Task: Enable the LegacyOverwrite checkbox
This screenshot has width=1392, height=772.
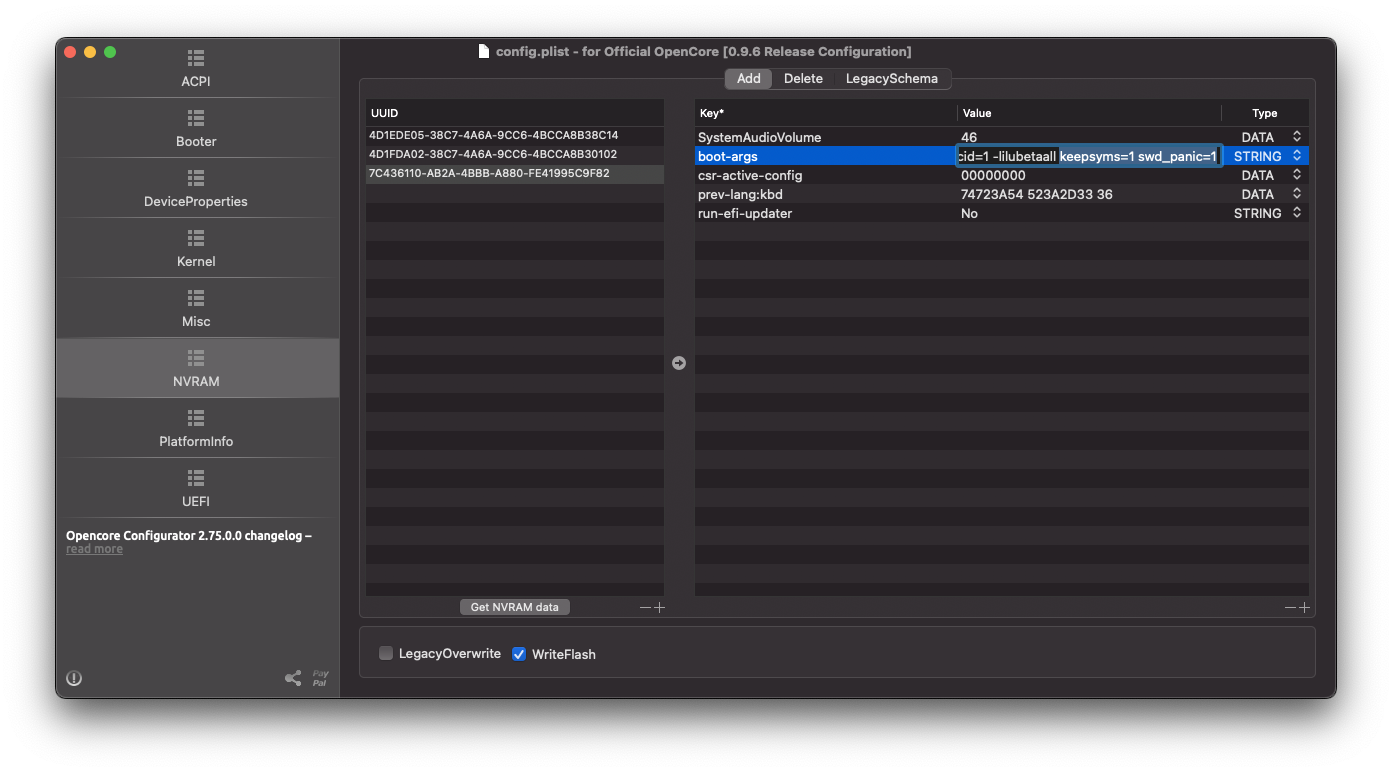Action: click(x=386, y=654)
